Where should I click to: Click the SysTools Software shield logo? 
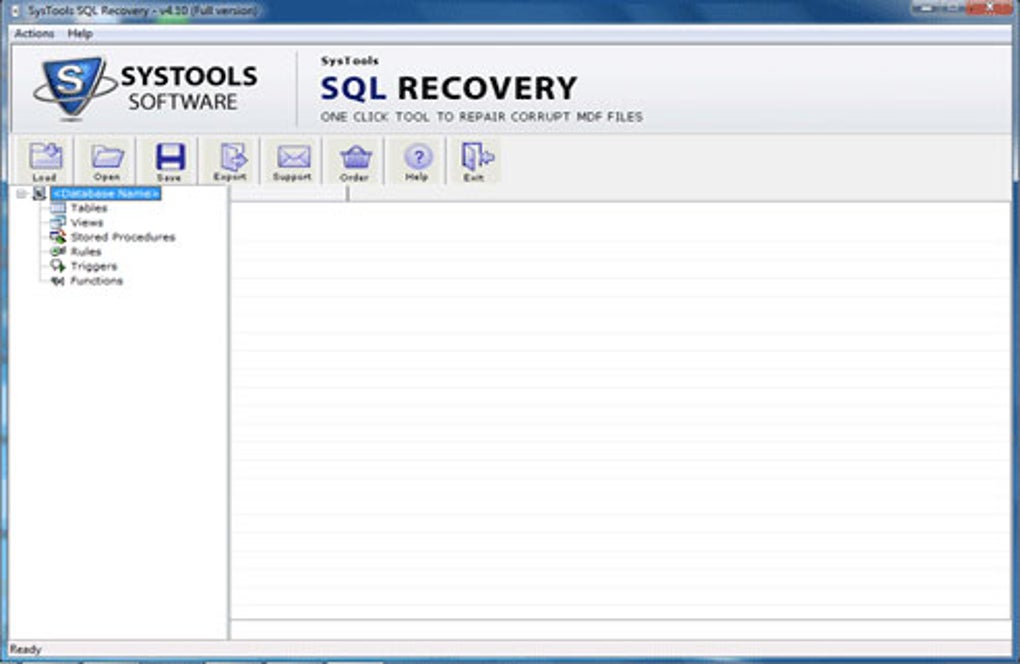[73, 88]
